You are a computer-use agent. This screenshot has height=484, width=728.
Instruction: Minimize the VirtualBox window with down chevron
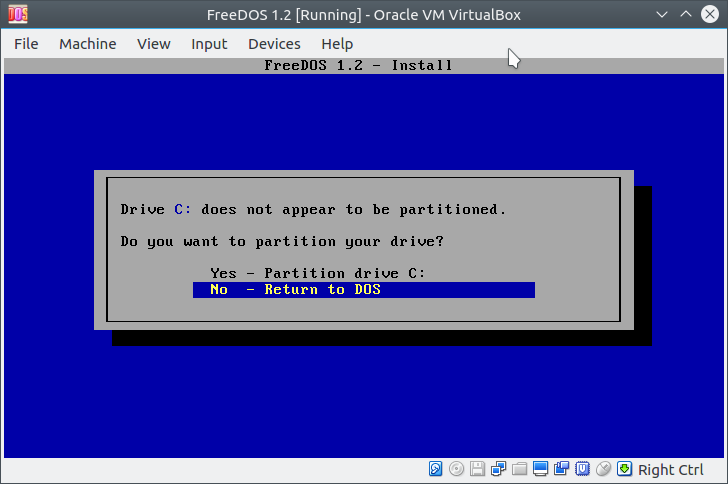pos(662,14)
